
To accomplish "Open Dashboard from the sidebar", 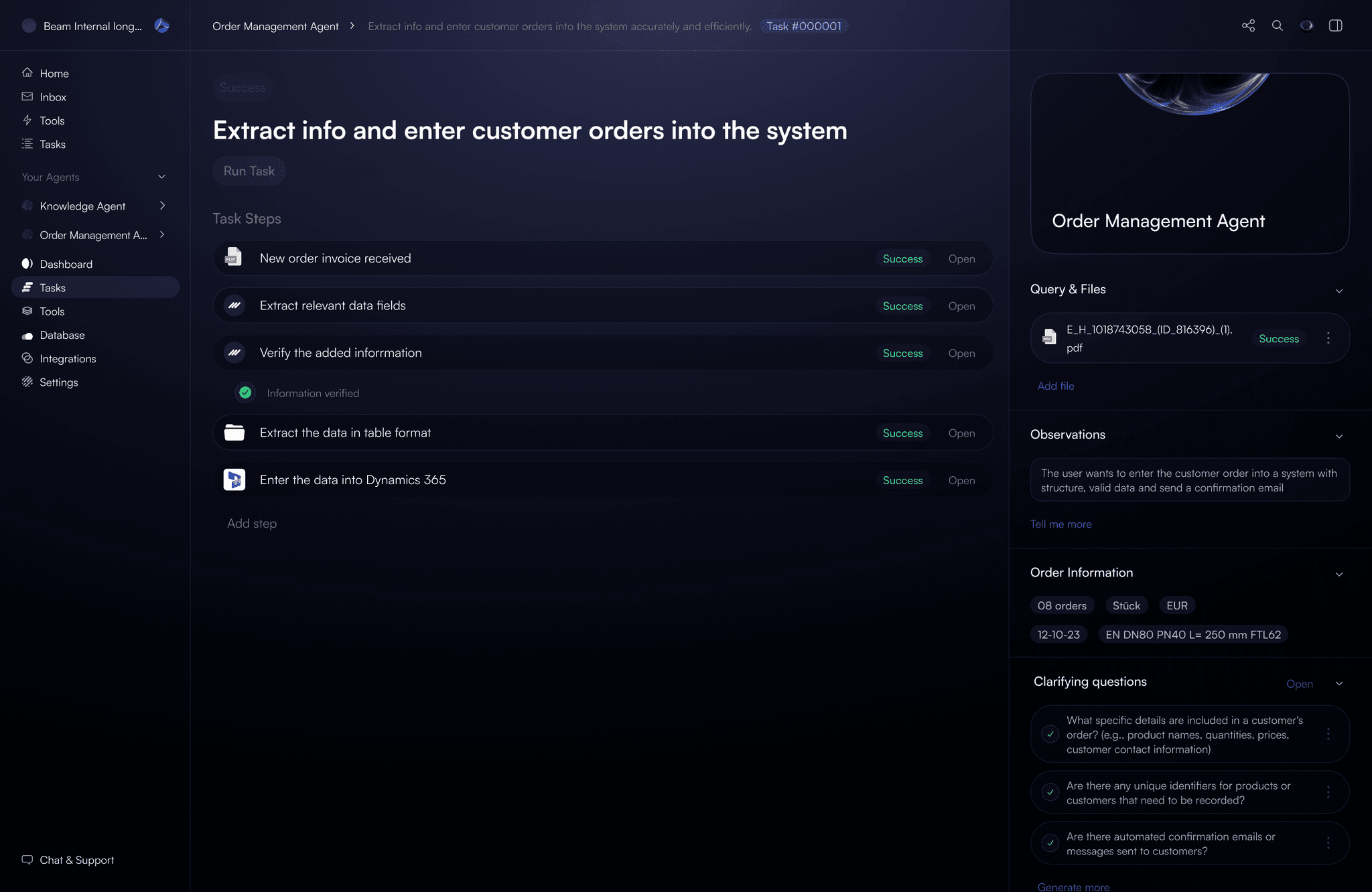I will tap(65, 263).
